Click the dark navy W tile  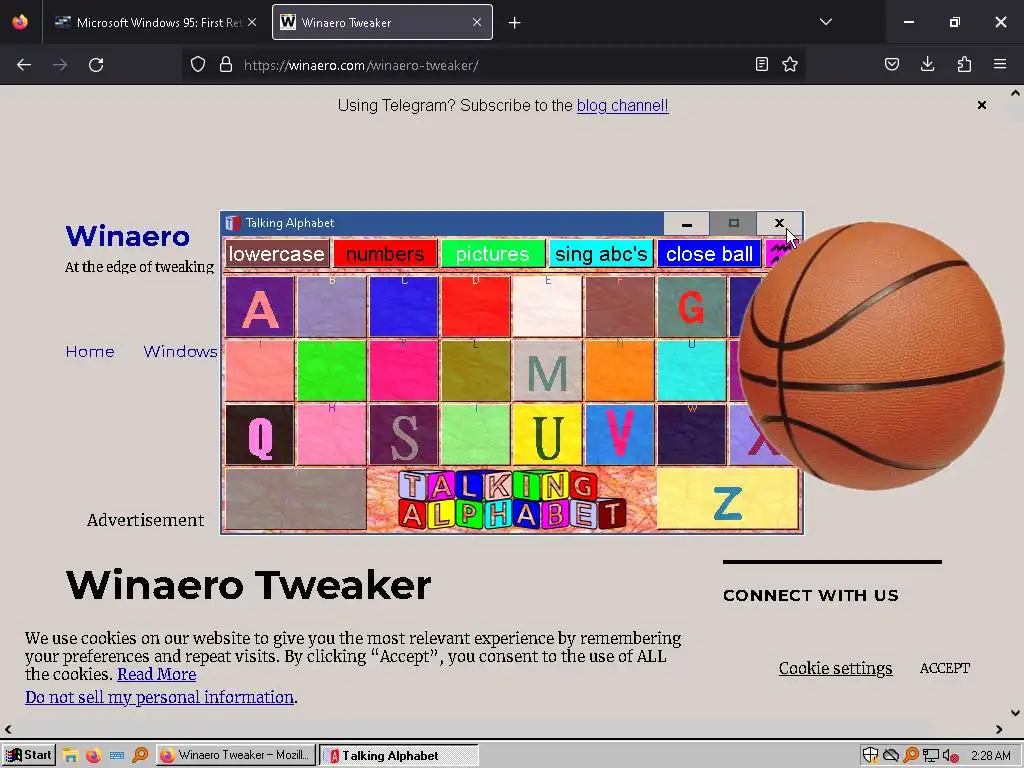point(692,434)
